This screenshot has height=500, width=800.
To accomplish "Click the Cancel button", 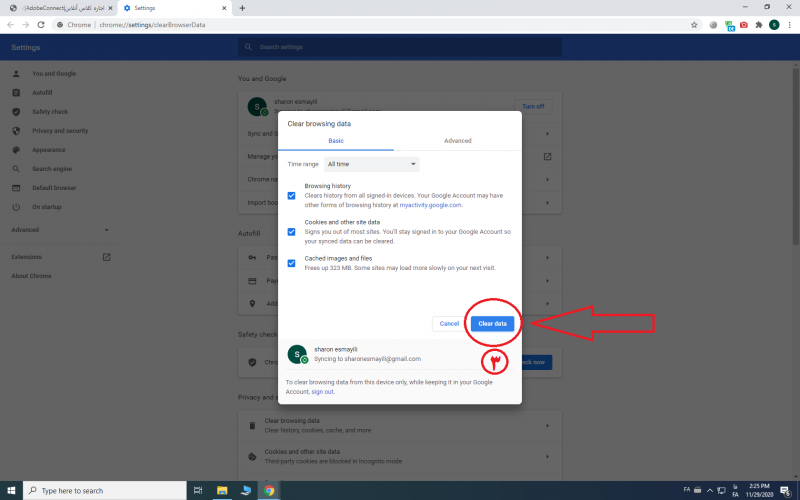I will click(x=449, y=323).
